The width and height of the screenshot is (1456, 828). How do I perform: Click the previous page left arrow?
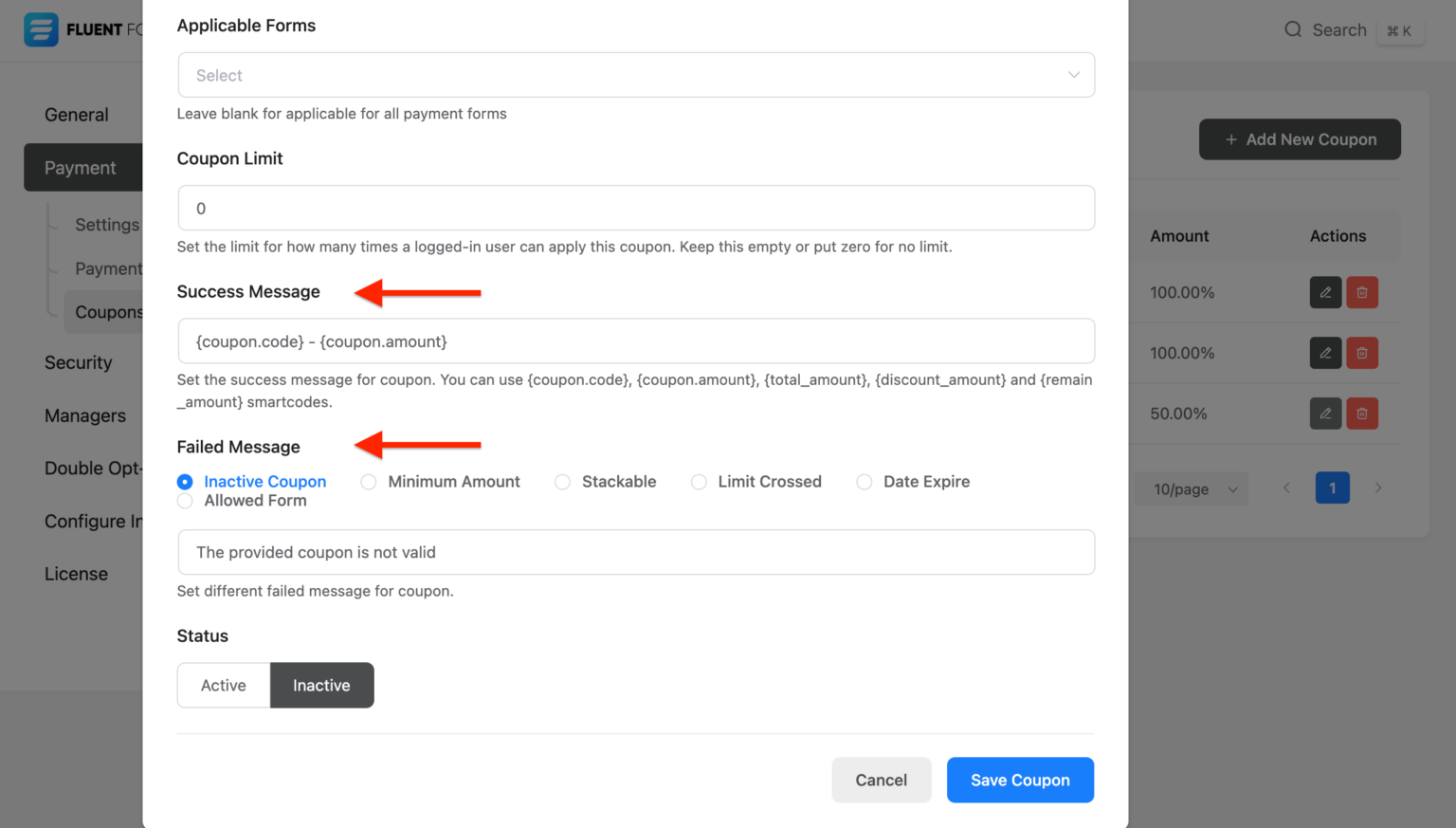pyautogui.click(x=1285, y=488)
